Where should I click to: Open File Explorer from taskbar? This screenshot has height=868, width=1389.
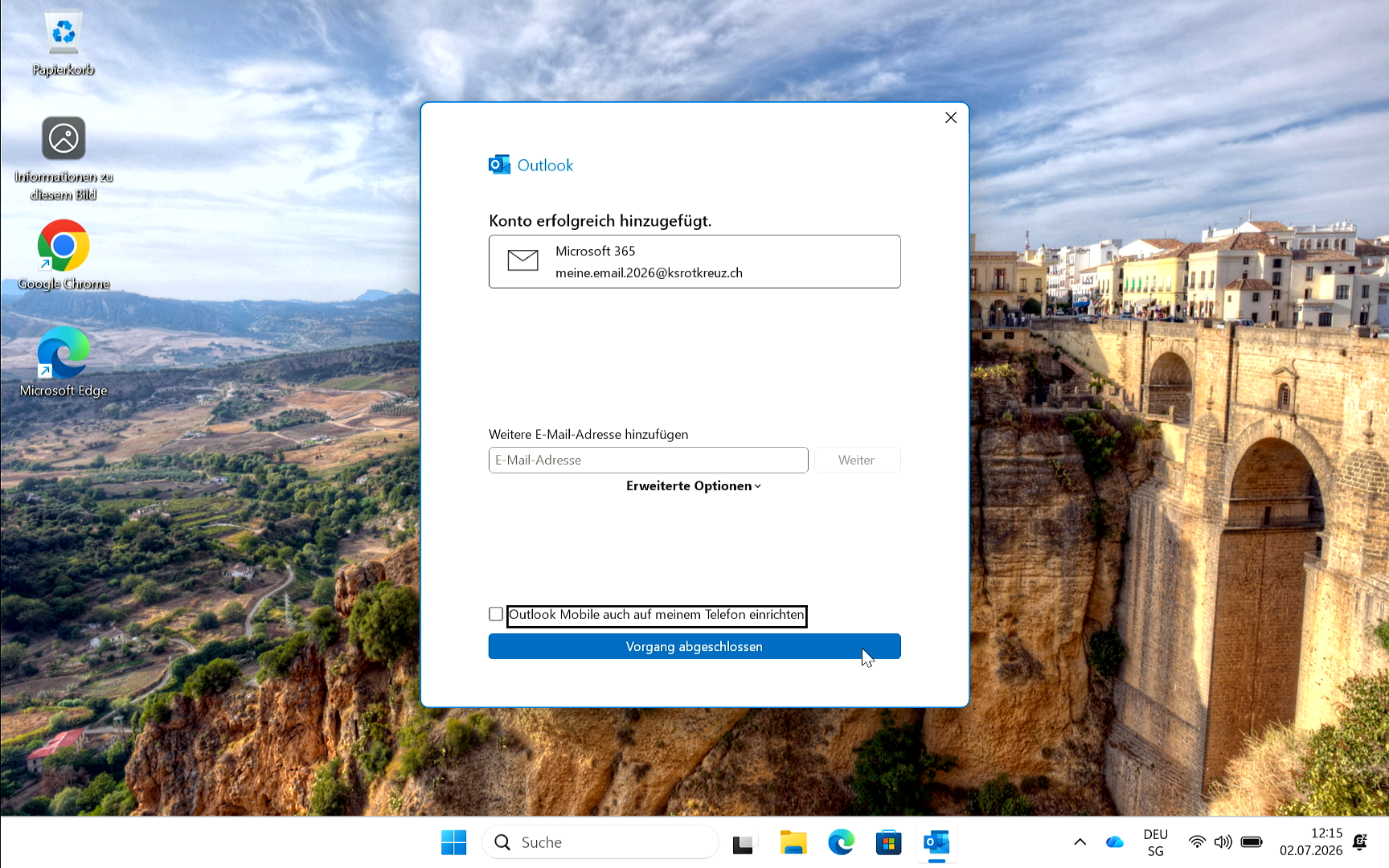793,842
